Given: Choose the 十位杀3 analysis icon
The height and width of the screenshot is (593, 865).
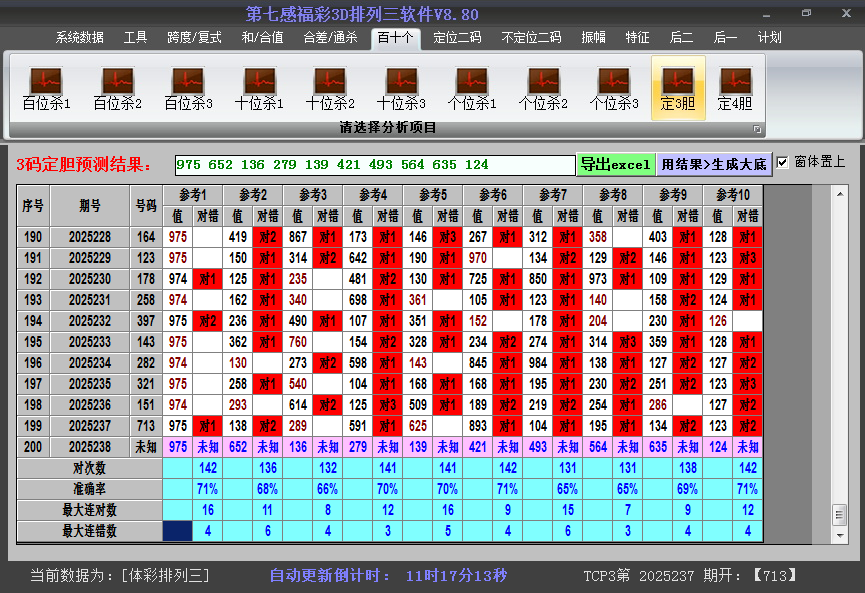Looking at the screenshot, I should point(401,88).
